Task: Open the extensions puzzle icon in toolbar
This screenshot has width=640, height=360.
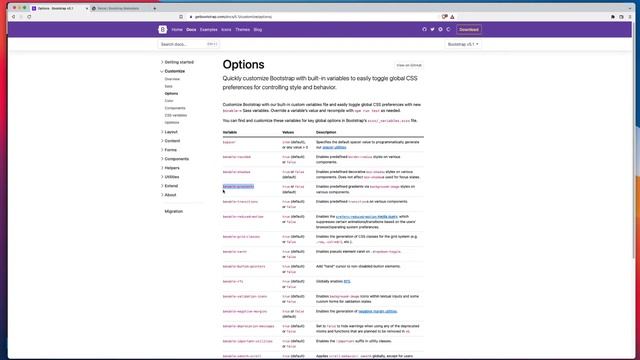Action: tap(613, 17)
